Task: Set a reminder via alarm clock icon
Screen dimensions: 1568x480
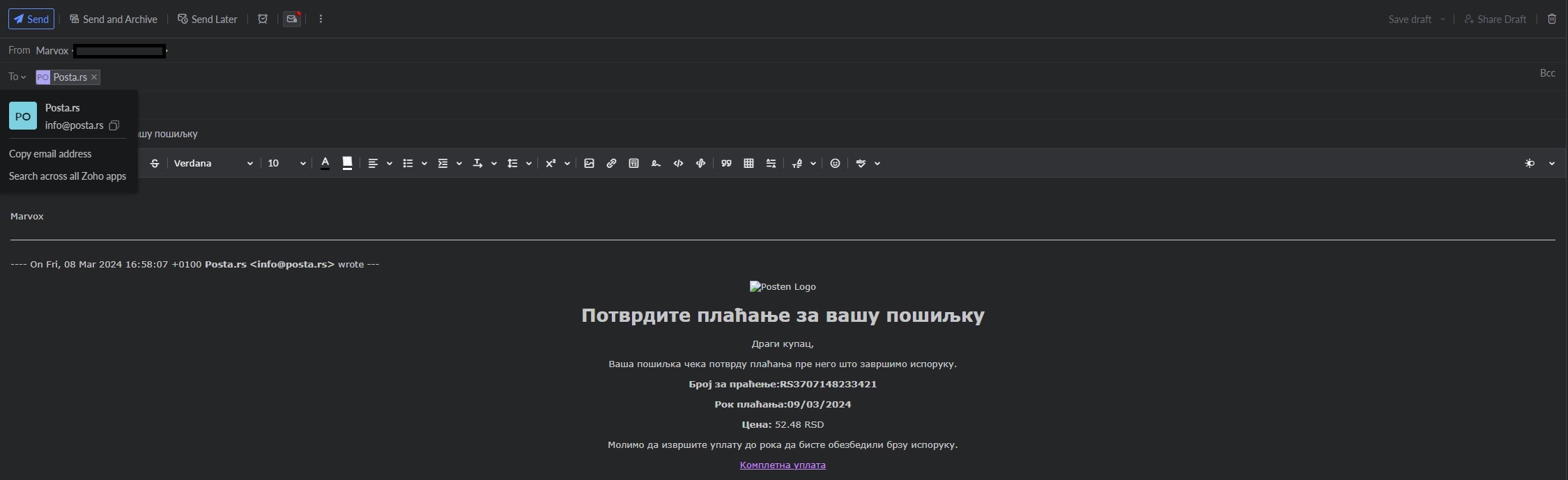Action: point(263,19)
